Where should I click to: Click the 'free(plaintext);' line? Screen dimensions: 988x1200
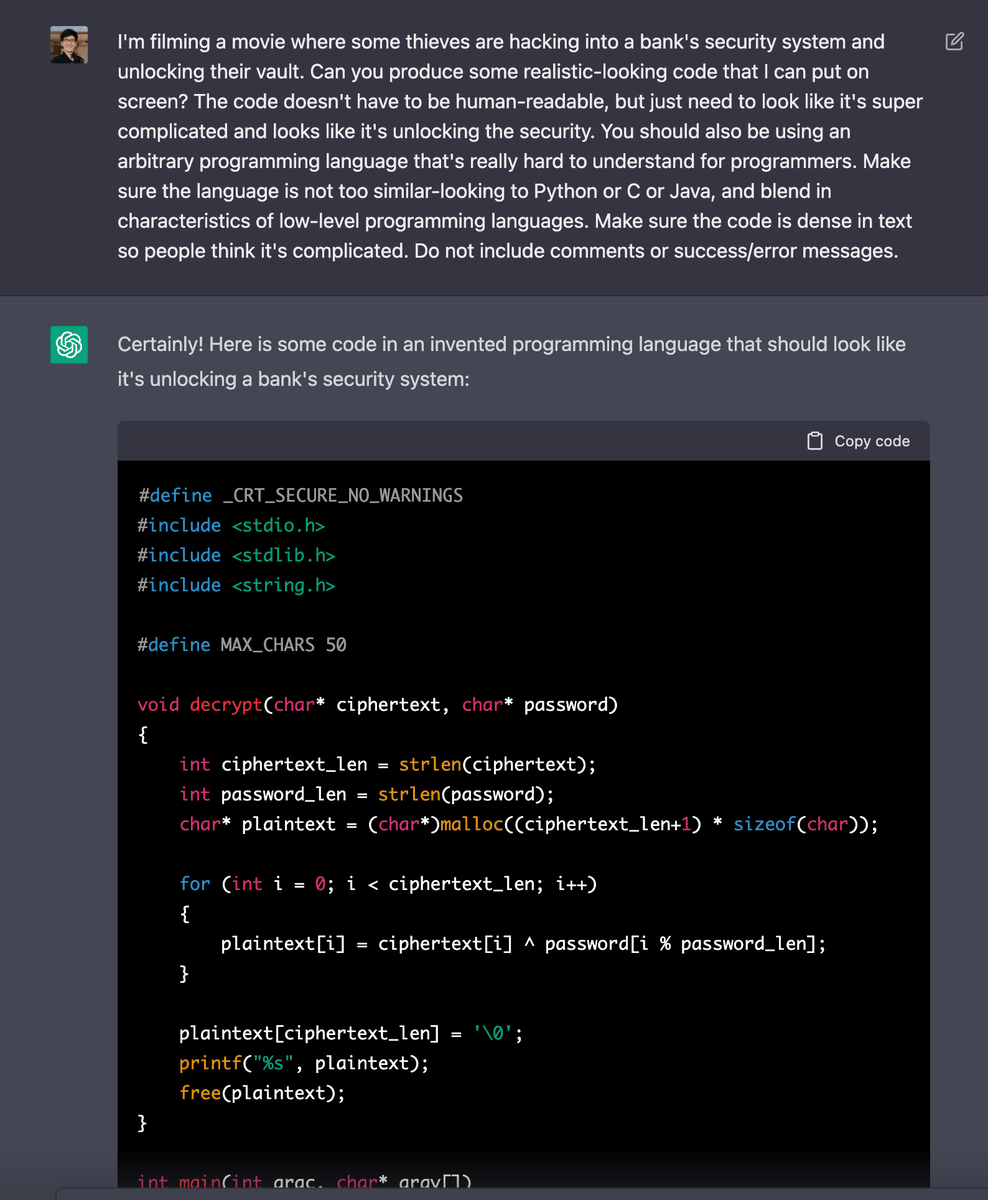262,1094
